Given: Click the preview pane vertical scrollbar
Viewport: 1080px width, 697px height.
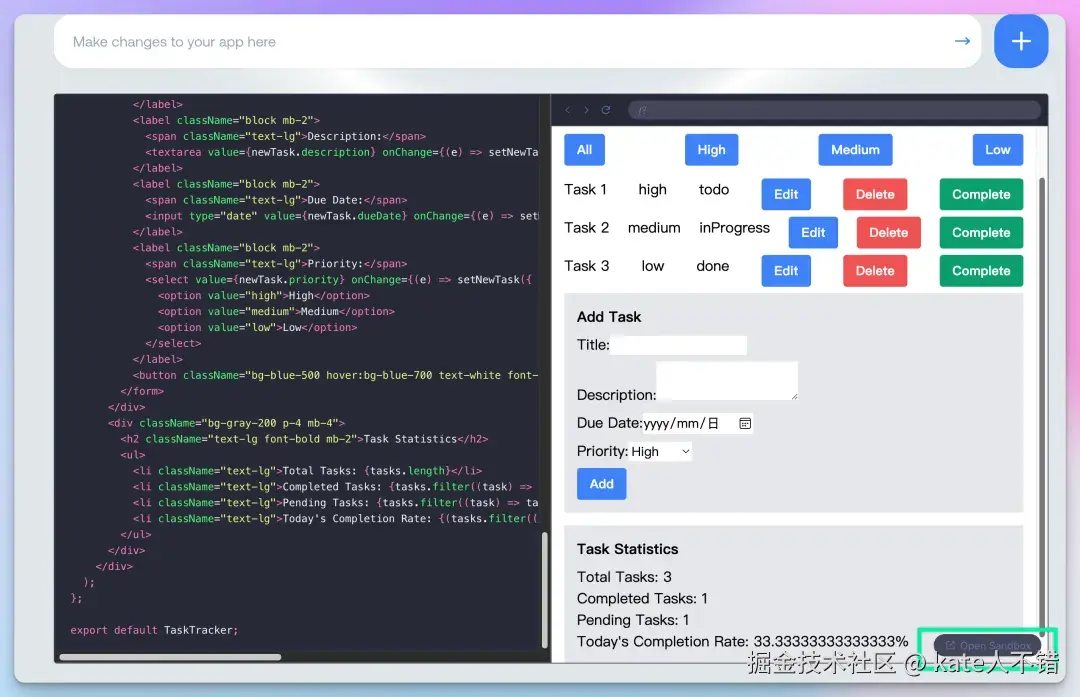Looking at the screenshot, I should [1042, 406].
